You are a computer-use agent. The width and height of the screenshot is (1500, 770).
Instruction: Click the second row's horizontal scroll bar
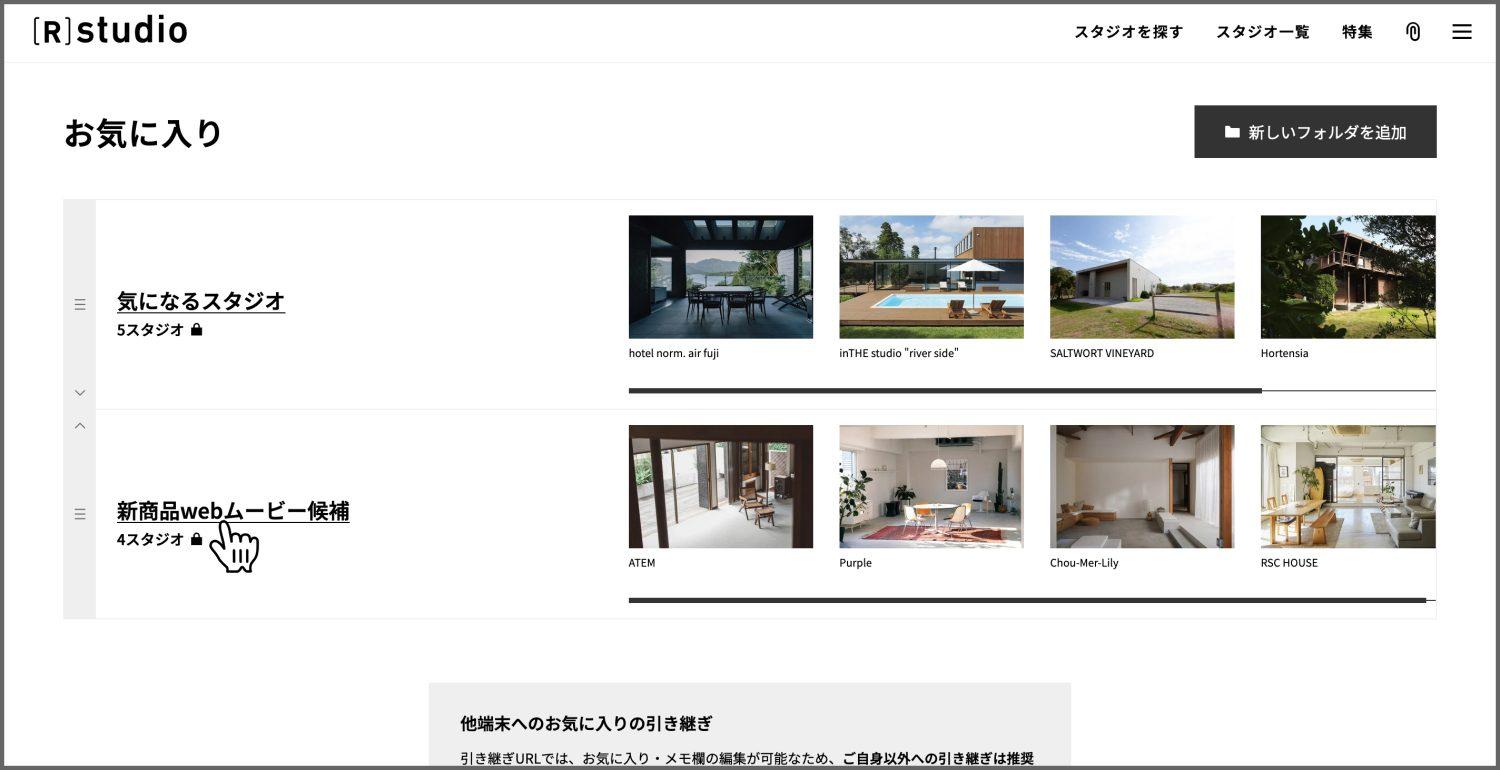coord(1026,601)
